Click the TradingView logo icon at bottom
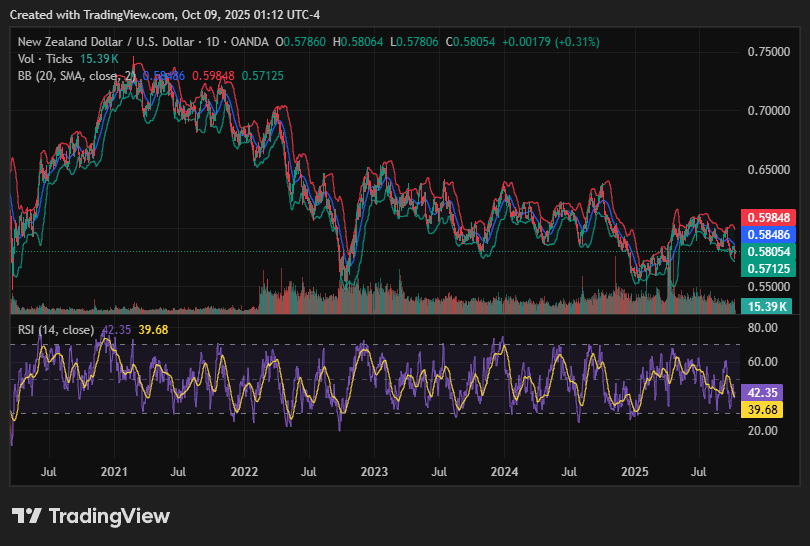 pyautogui.click(x=27, y=516)
